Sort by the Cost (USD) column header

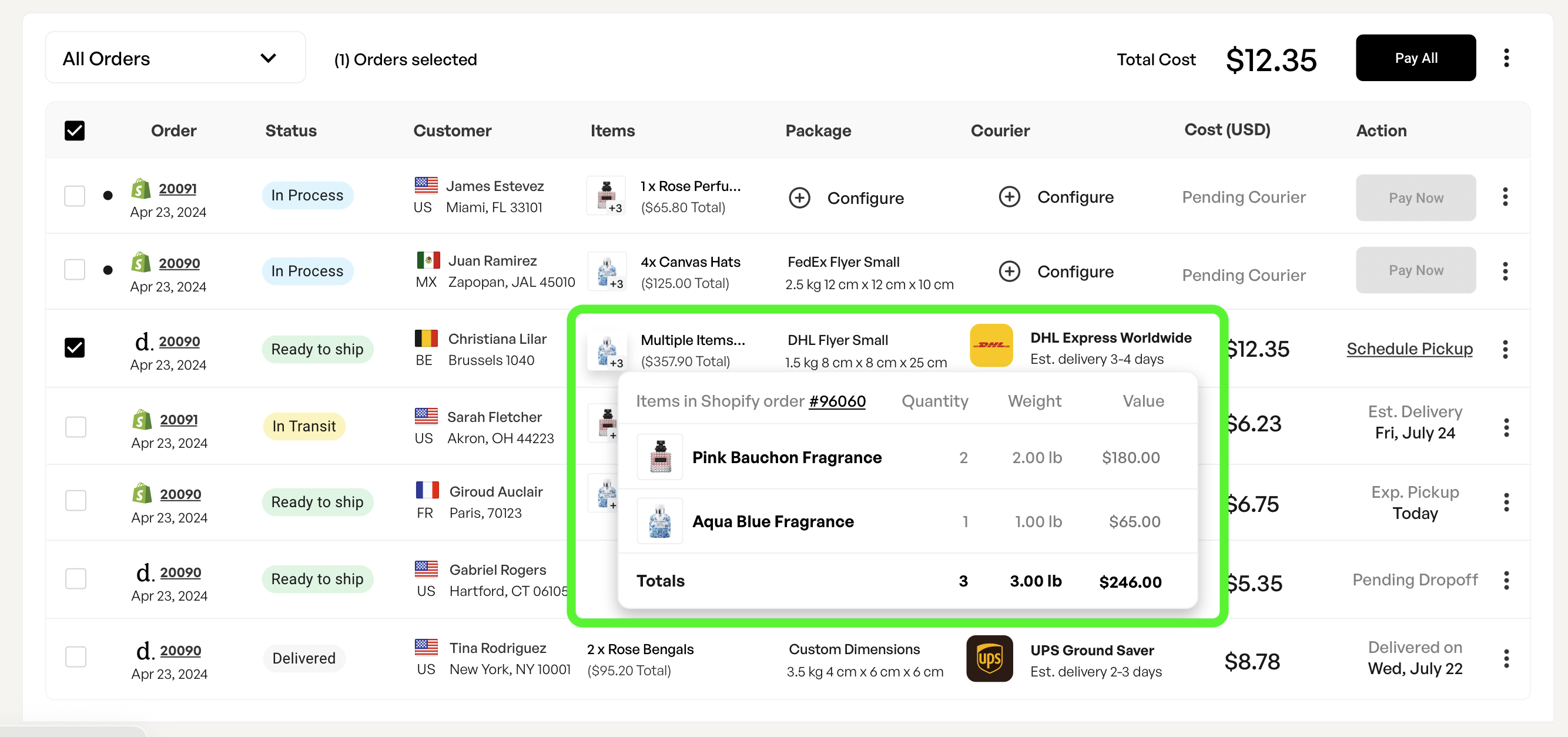pos(1227,130)
